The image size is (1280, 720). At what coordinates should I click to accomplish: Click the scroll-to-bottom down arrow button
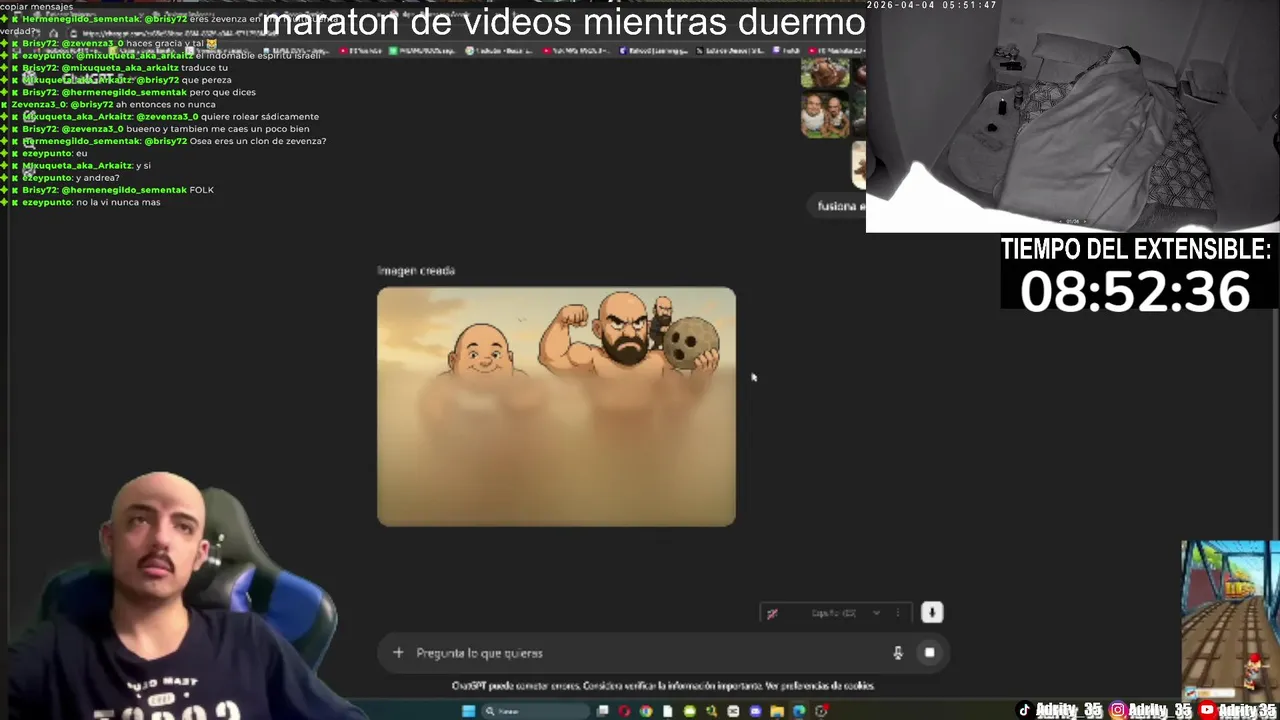[x=931, y=612]
